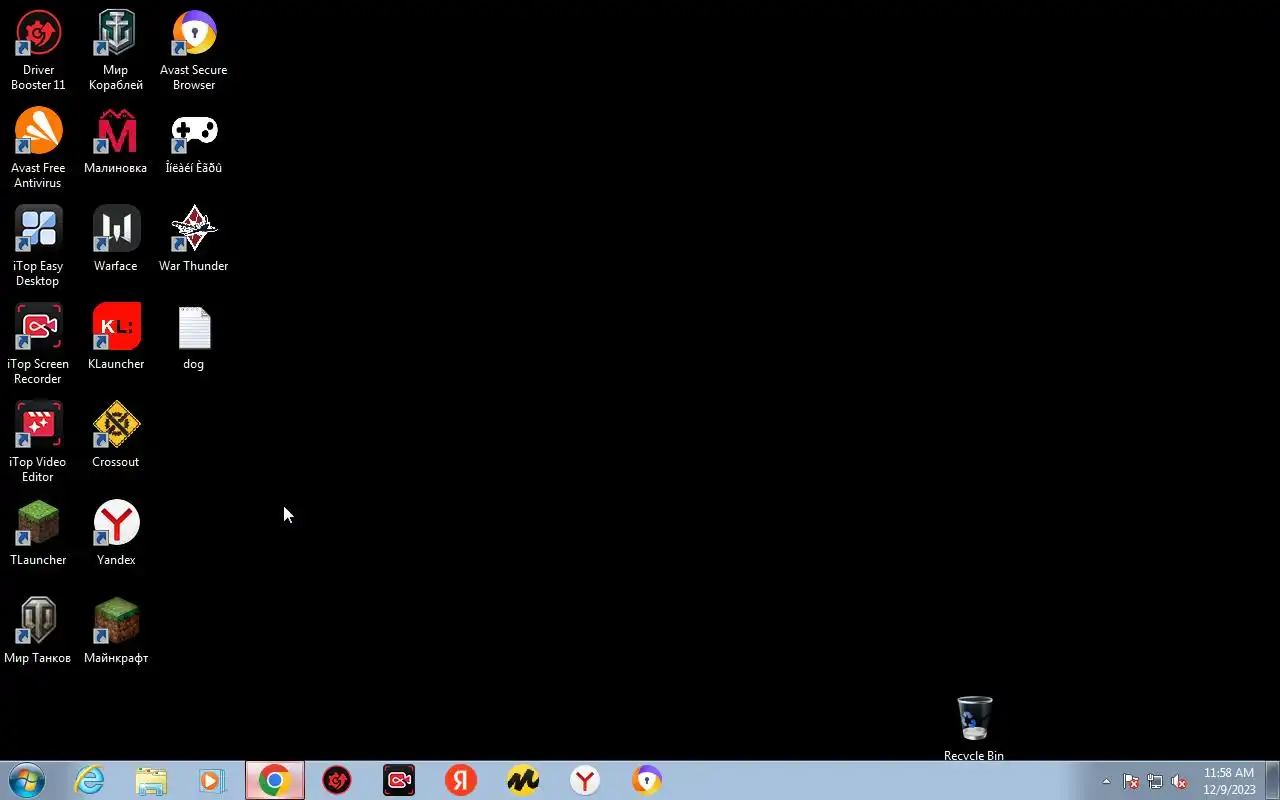Select the Warface desktop shortcut

[x=116, y=239]
